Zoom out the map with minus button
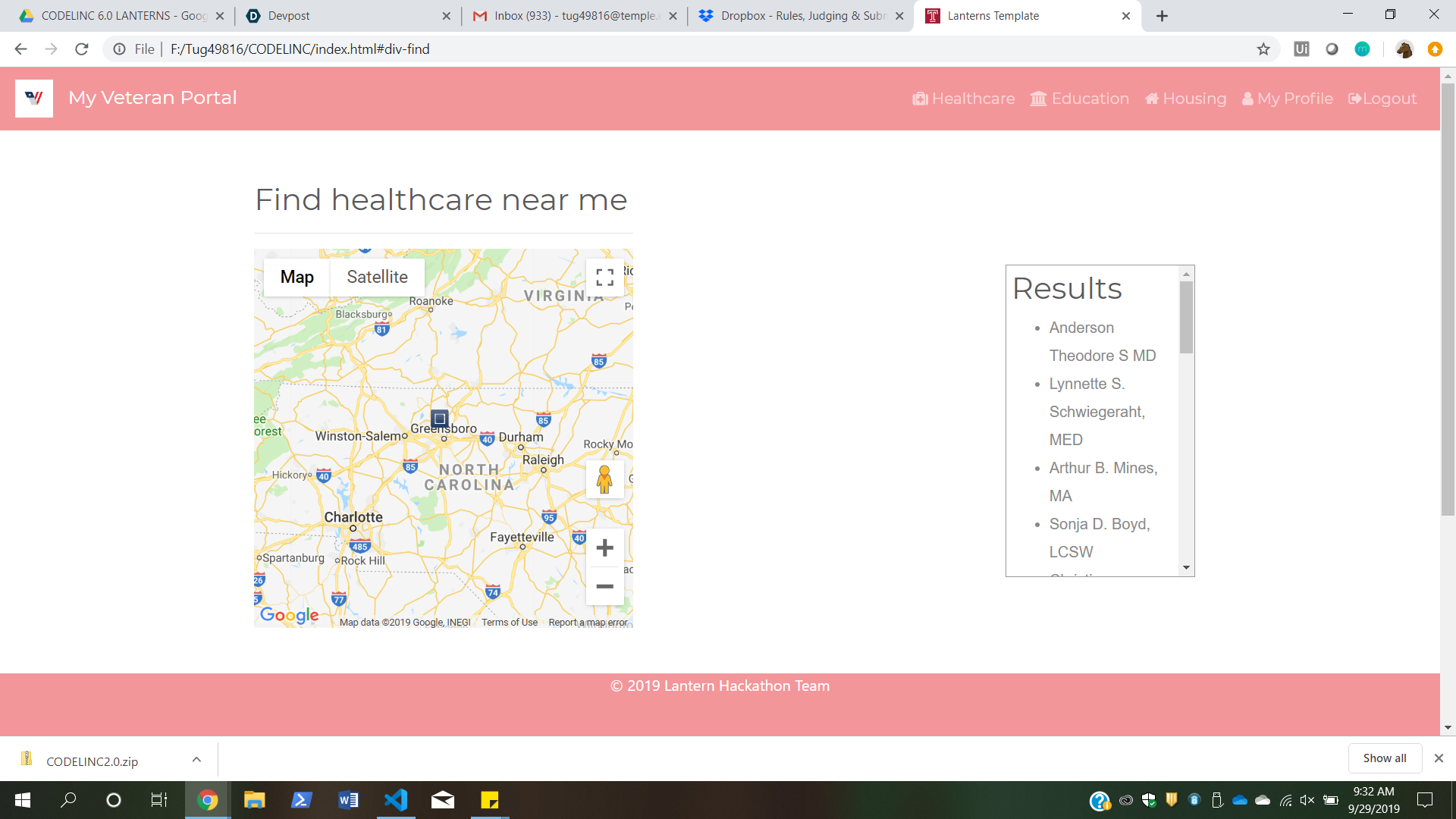Viewport: 1456px width, 819px height. (604, 586)
